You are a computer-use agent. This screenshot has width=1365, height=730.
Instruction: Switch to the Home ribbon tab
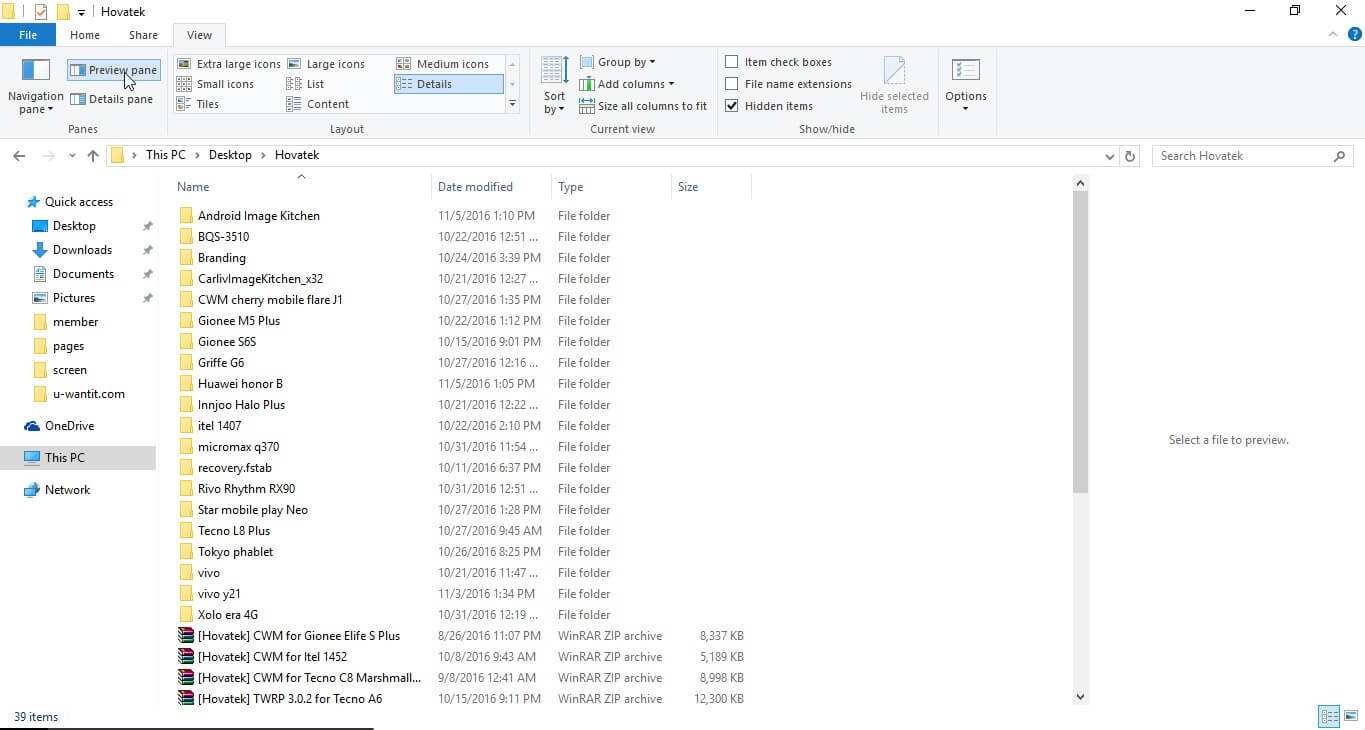coord(84,34)
